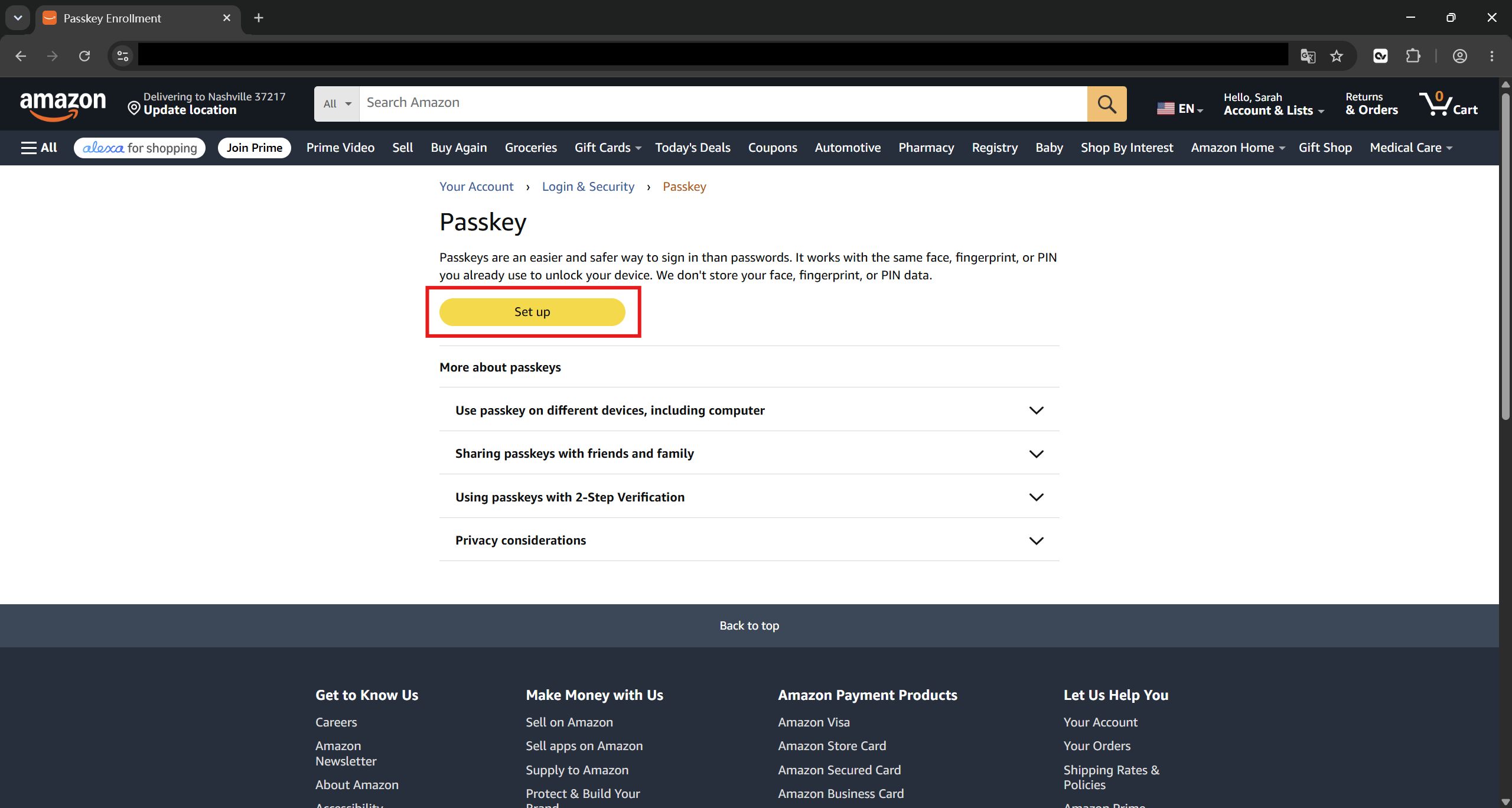Open Sell on Amazon footer link
Screen dimensions: 1512x808
pos(569,722)
